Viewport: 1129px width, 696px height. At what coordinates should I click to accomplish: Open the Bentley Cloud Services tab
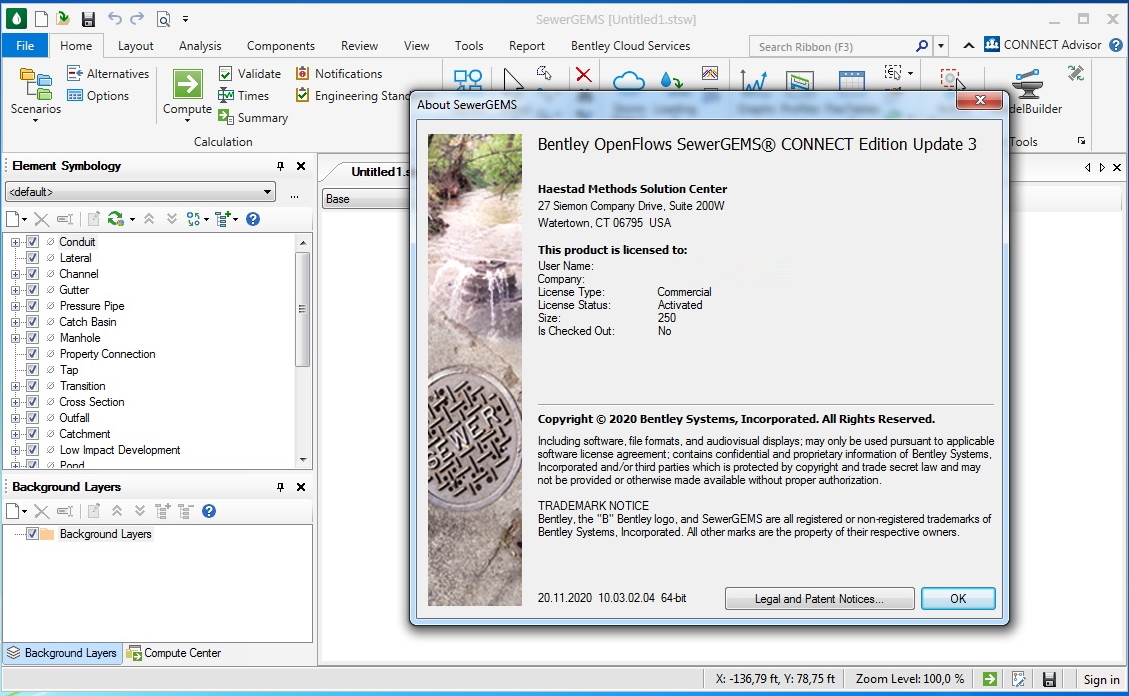[x=630, y=45]
